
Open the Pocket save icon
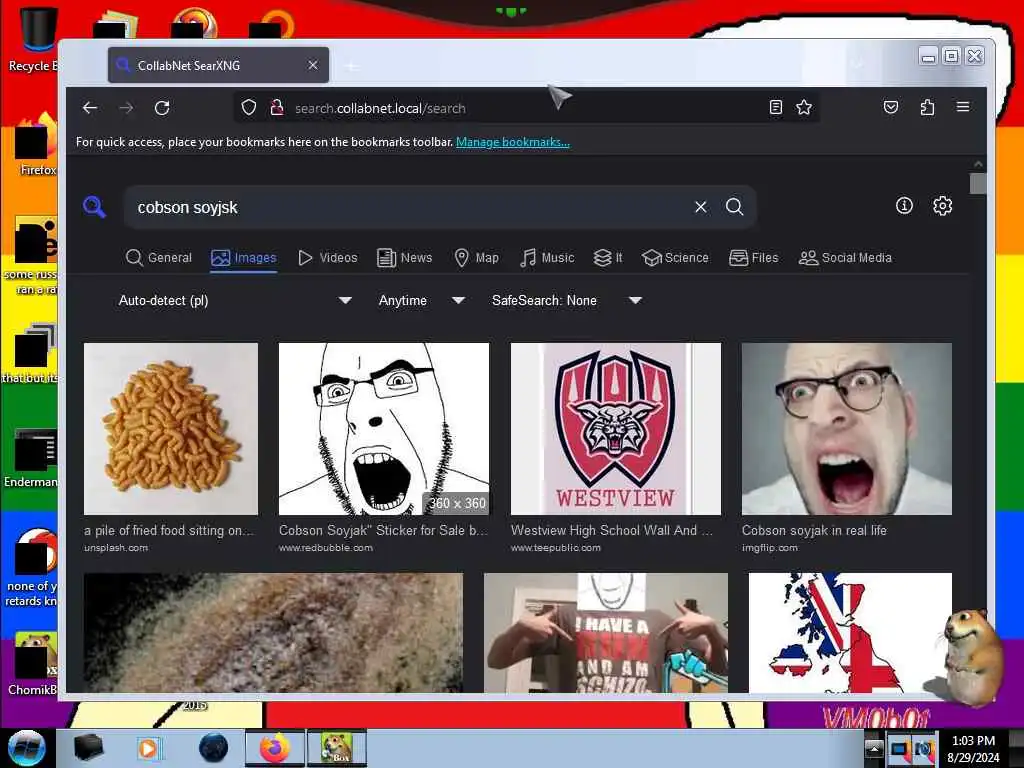(x=891, y=107)
